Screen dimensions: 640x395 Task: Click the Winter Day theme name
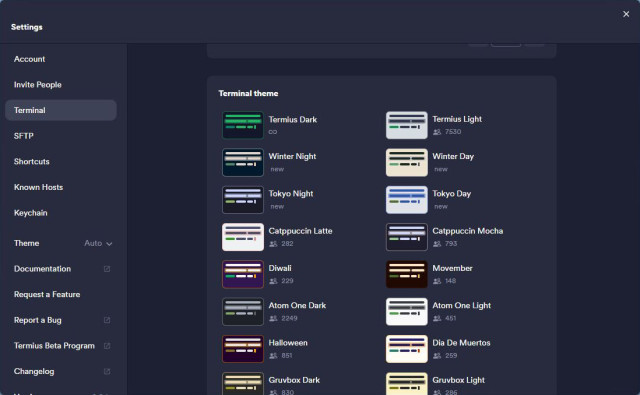pyautogui.click(x=453, y=156)
